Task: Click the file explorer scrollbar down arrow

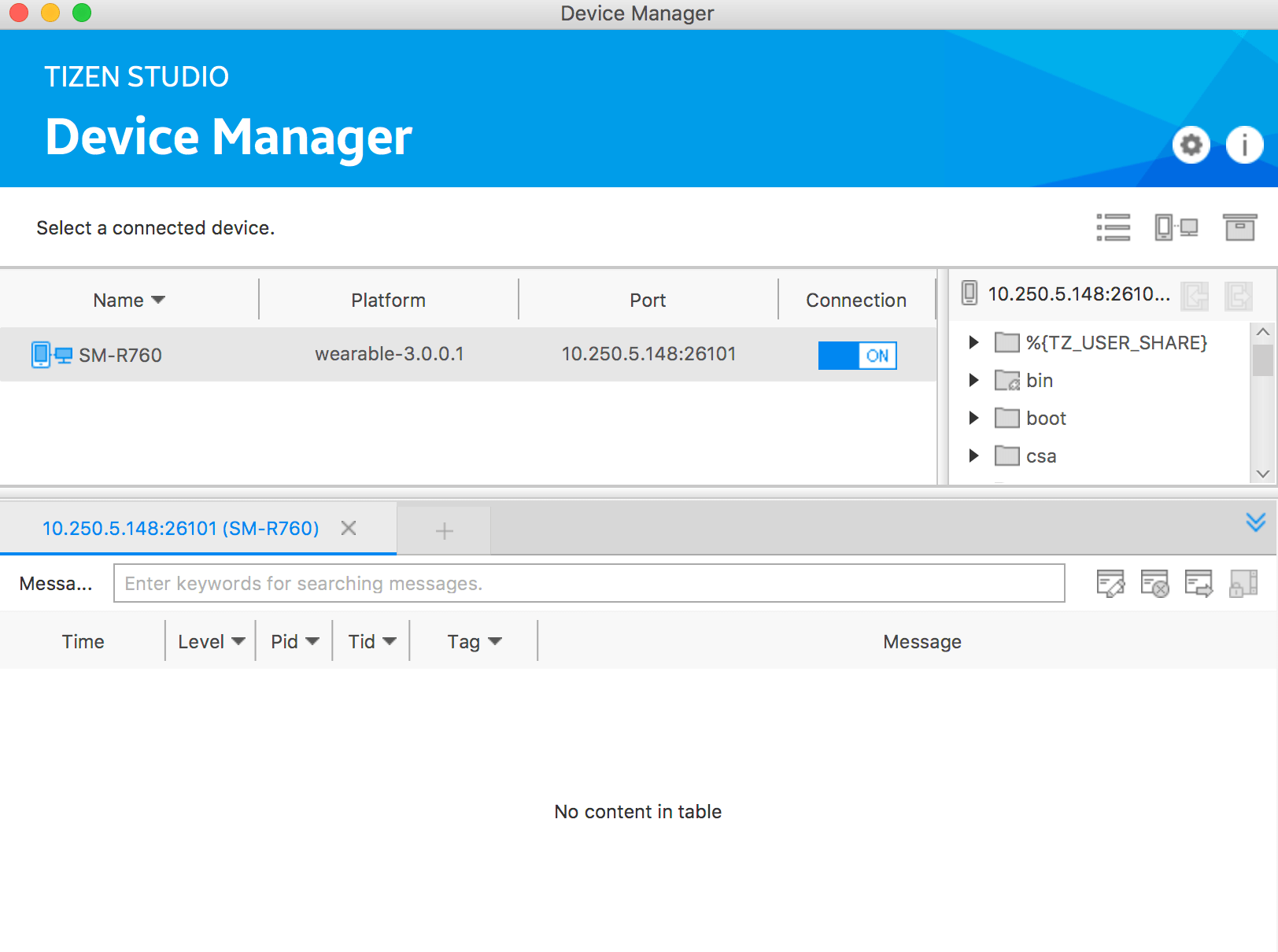Action: pyautogui.click(x=1263, y=474)
